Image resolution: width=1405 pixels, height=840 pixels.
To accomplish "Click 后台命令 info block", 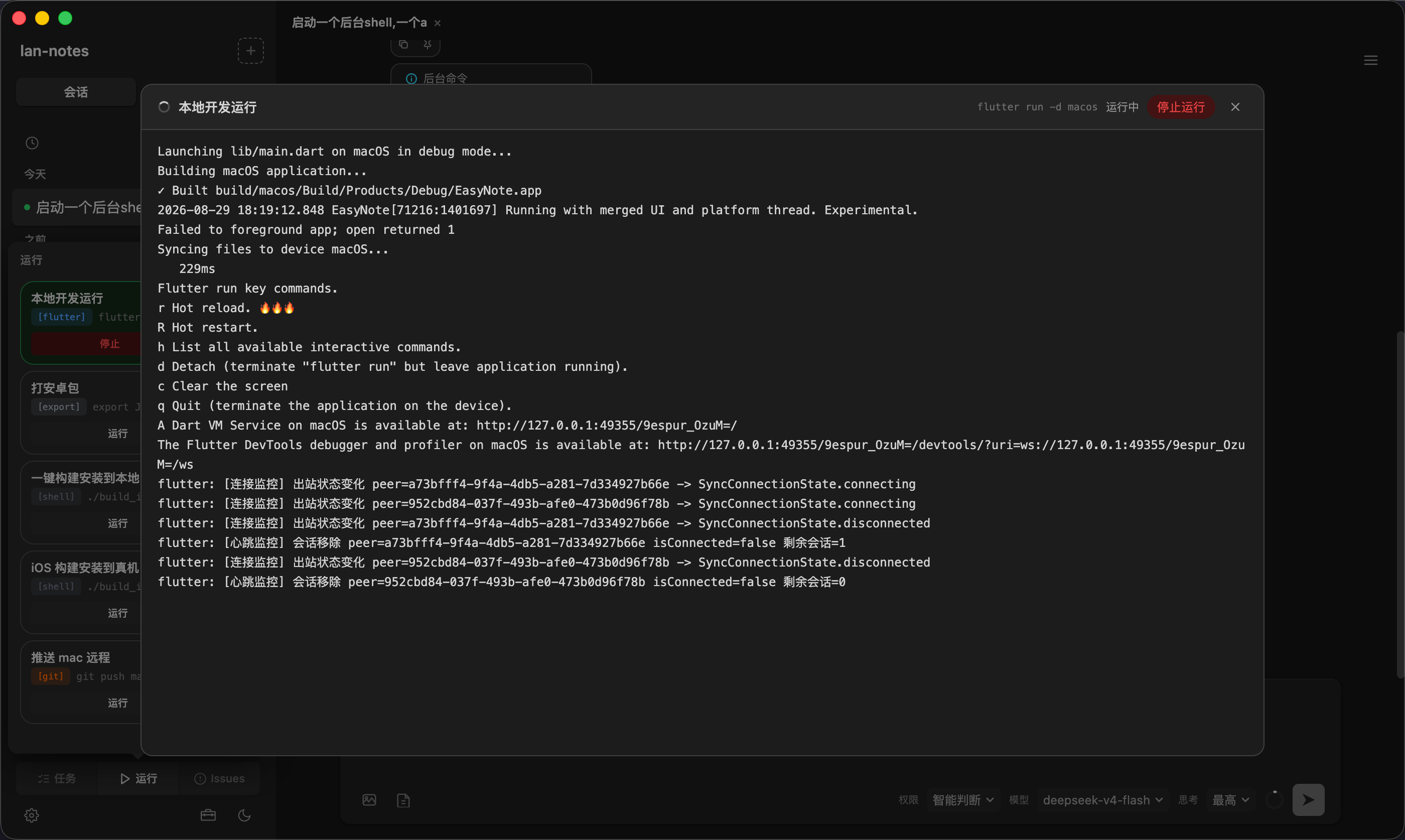I will (491, 75).
